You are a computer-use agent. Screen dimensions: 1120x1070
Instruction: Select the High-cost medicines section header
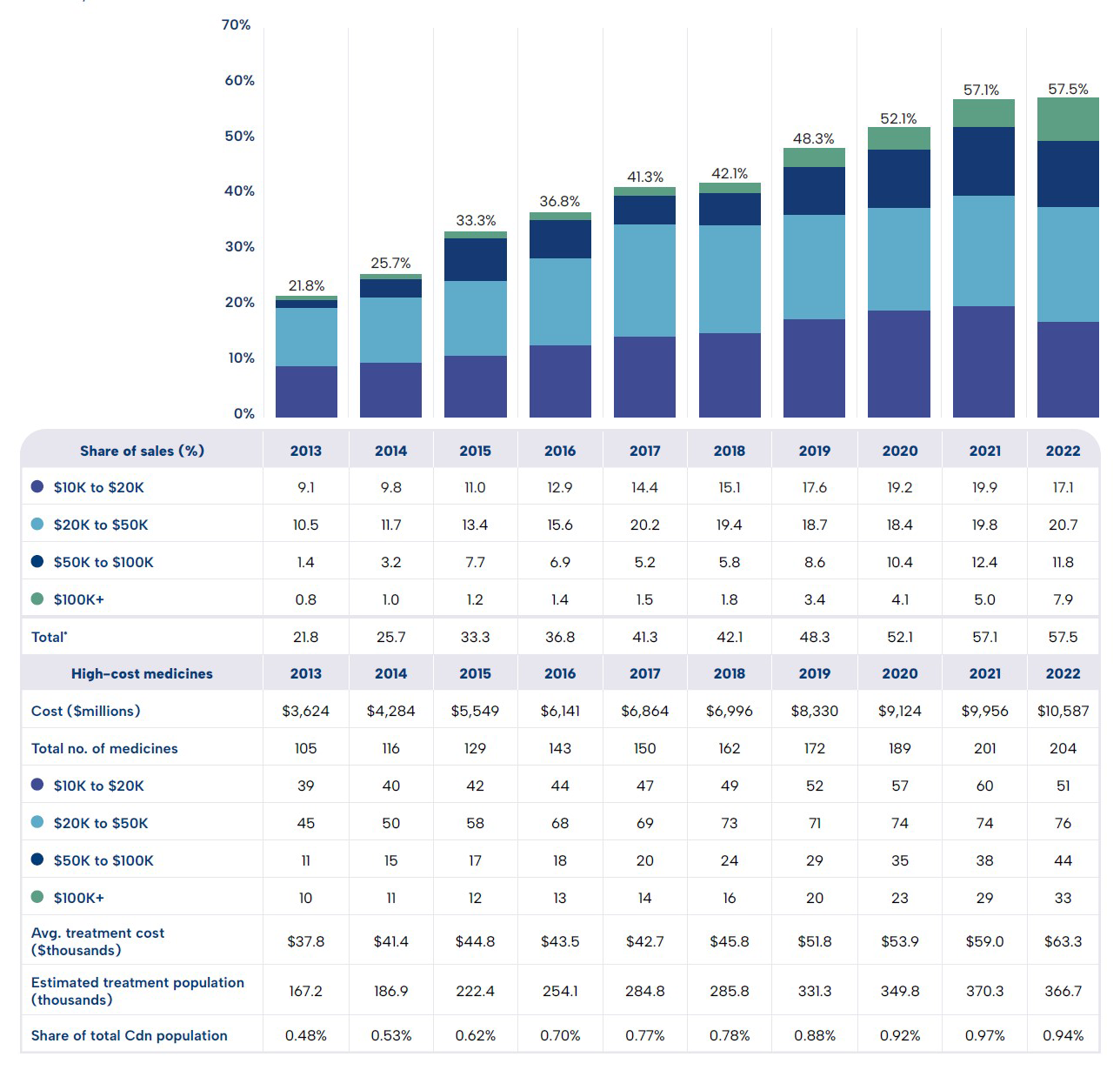pos(142,673)
